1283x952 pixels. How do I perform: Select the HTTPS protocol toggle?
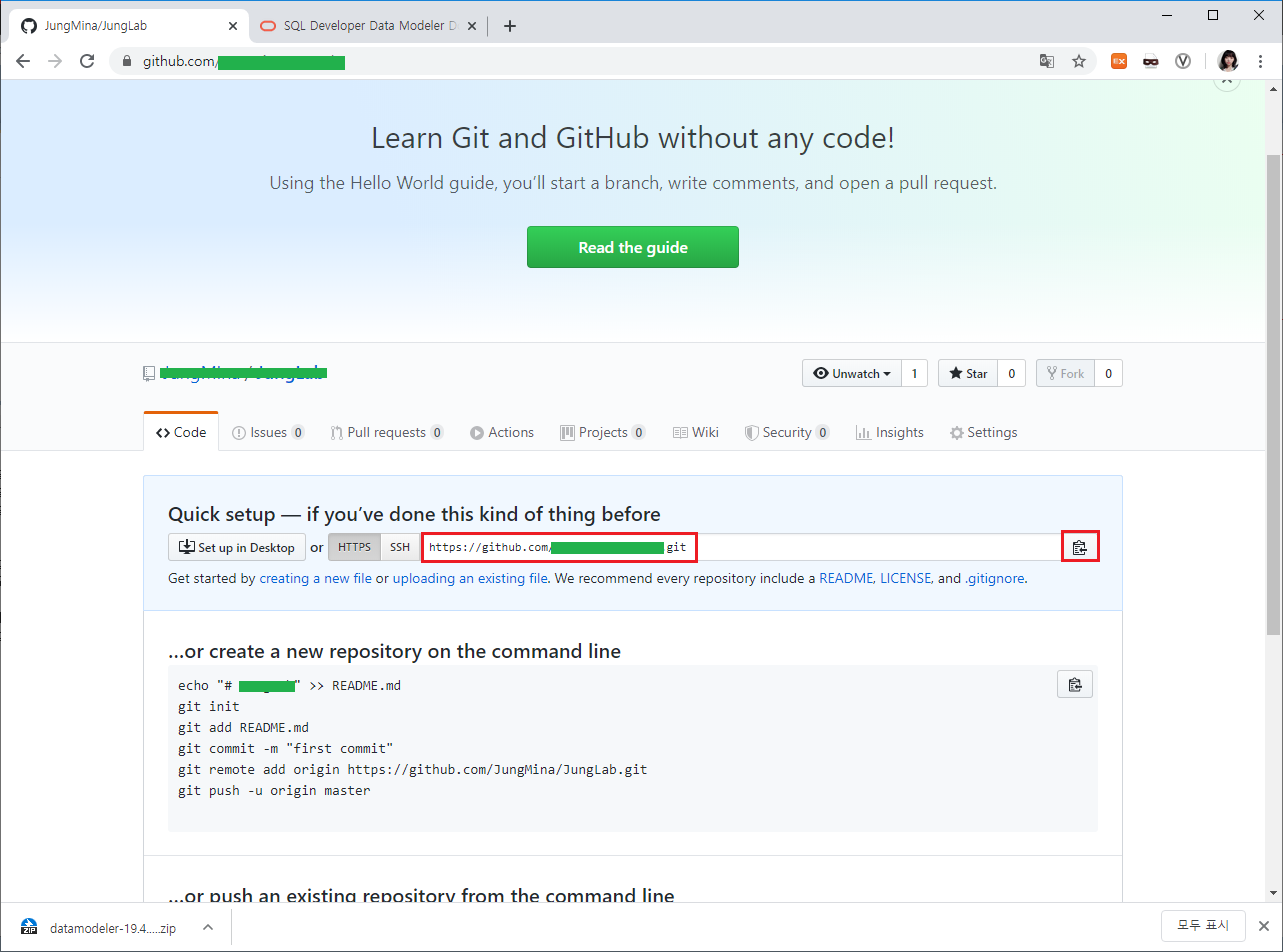pyautogui.click(x=354, y=547)
